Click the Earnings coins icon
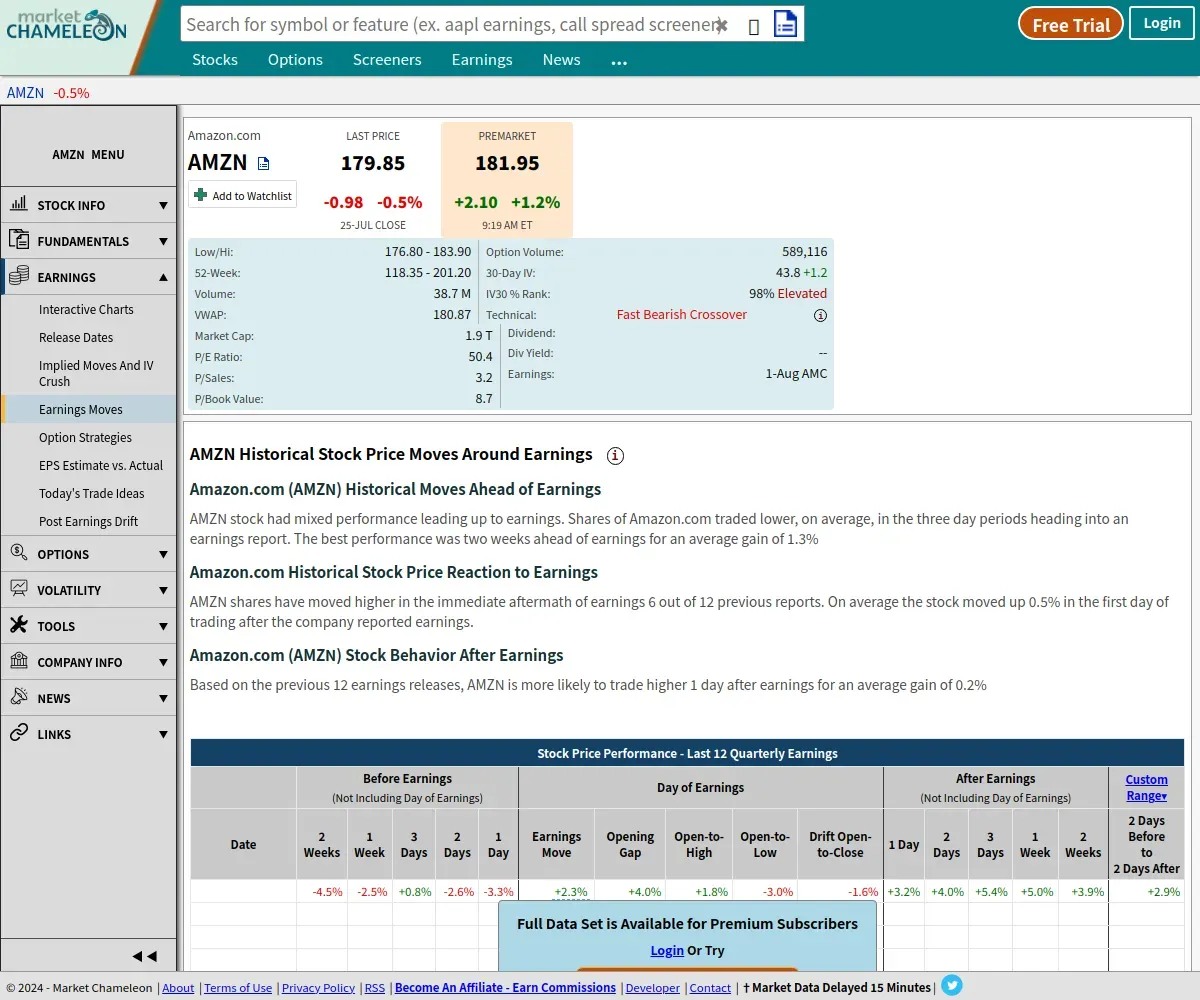 pos(19,276)
